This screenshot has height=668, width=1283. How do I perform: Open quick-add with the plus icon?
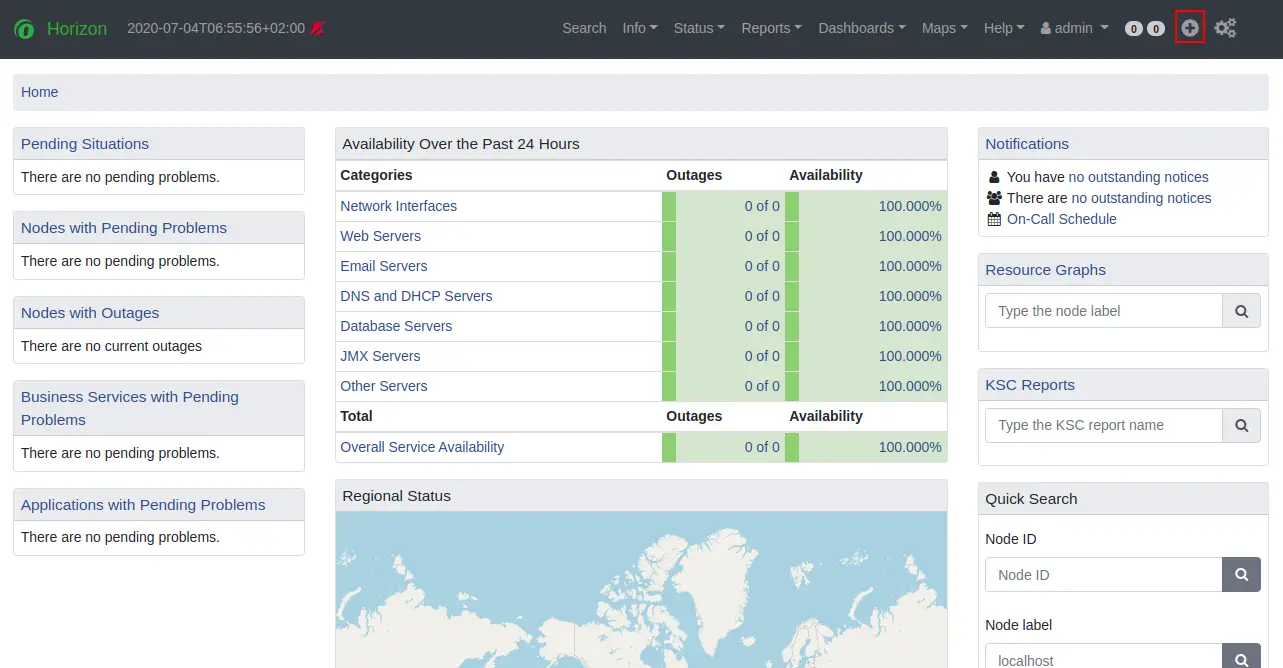1189,28
